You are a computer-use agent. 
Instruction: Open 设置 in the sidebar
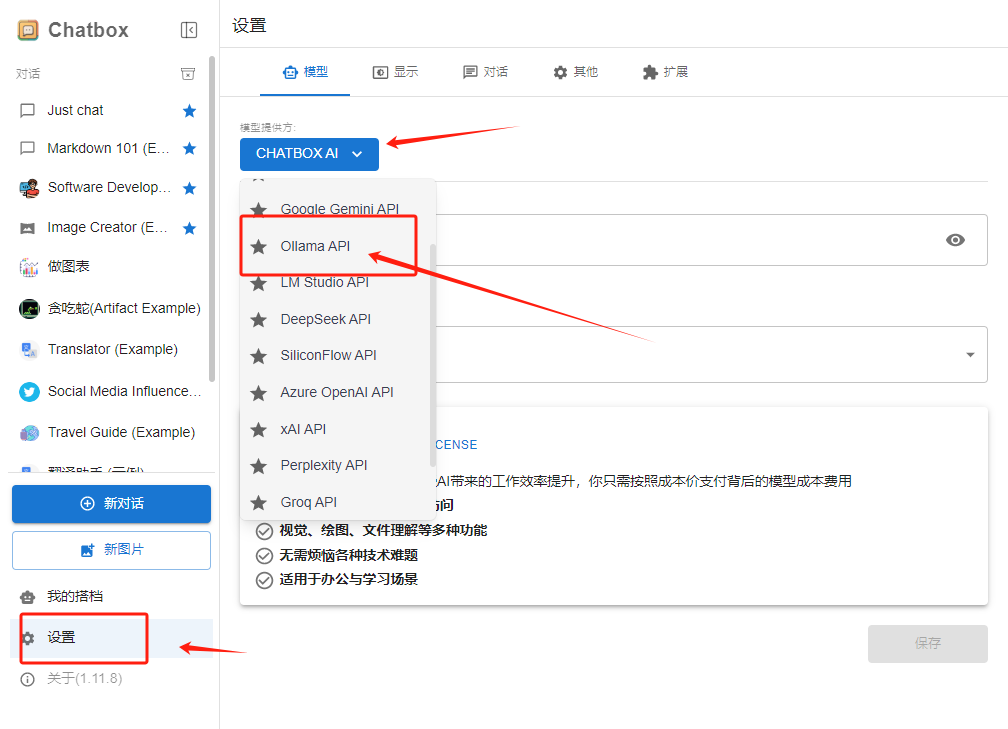[x=111, y=638]
